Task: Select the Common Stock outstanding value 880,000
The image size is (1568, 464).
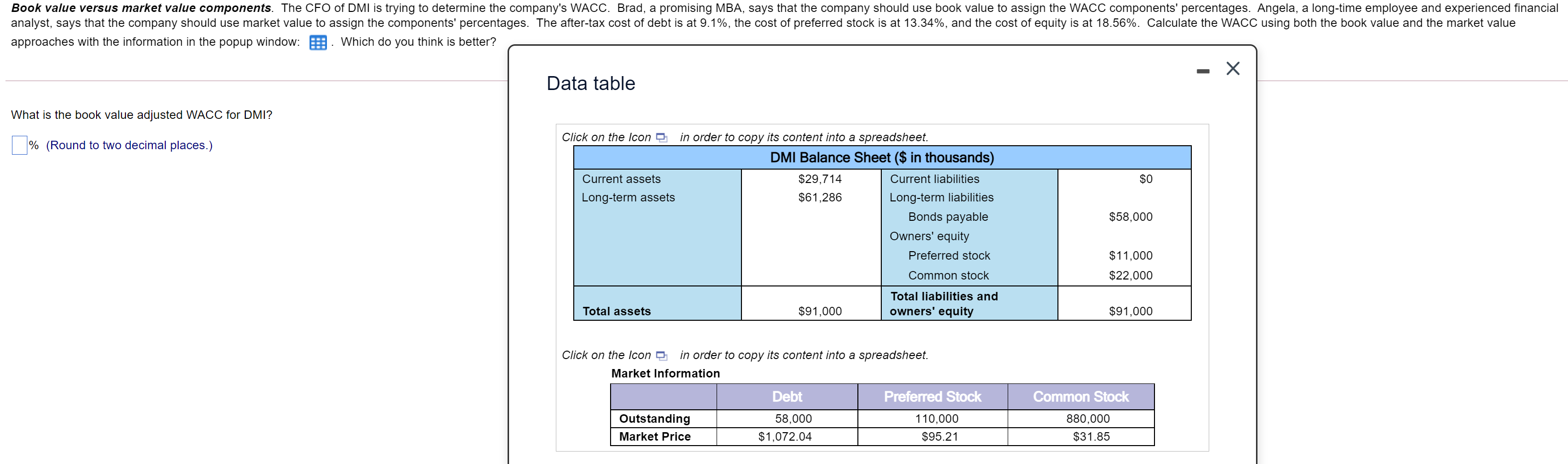Action: click(x=1088, y=419)
